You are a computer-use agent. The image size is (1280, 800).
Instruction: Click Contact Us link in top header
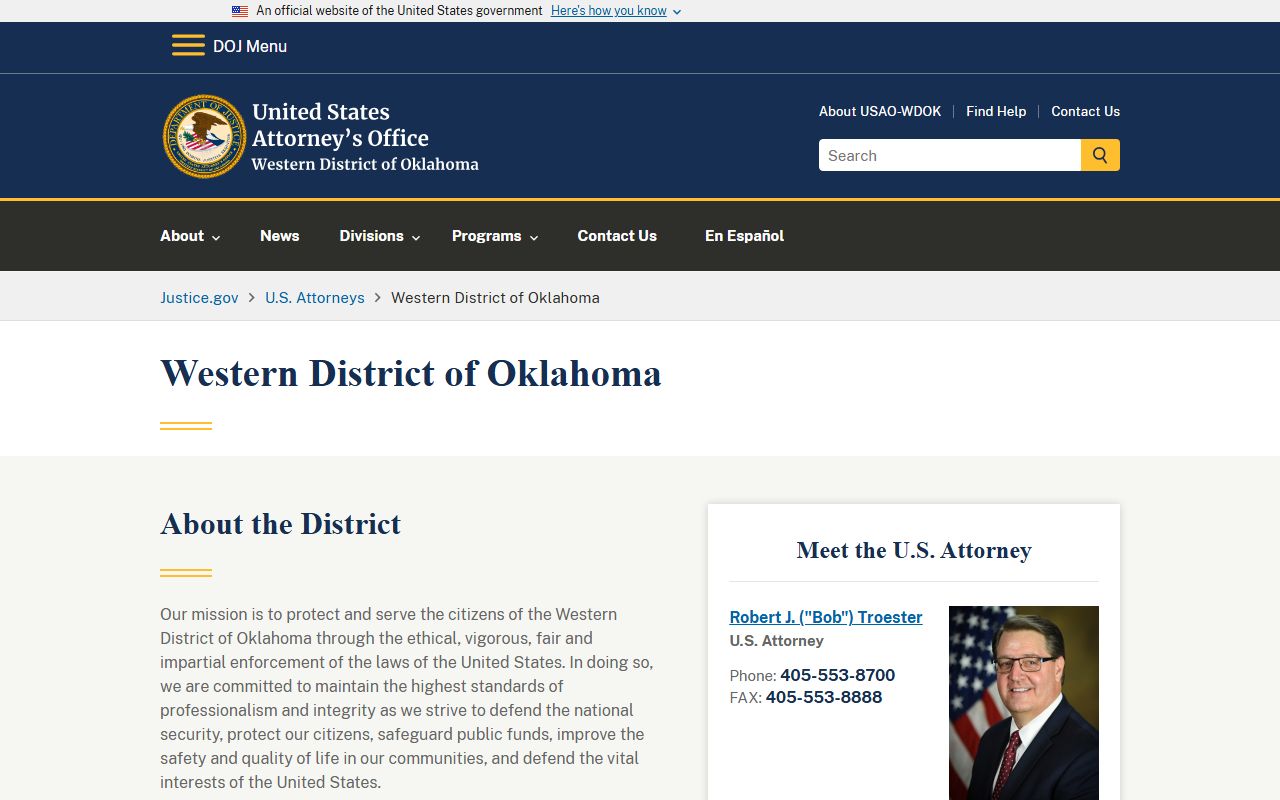(x=1085, y=111)
